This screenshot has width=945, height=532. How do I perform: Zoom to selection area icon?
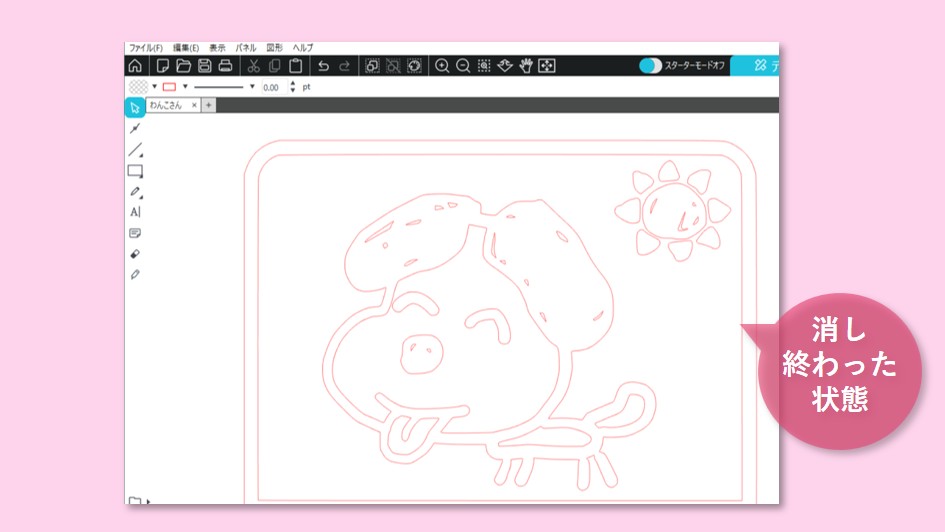[x=484, y=66]
